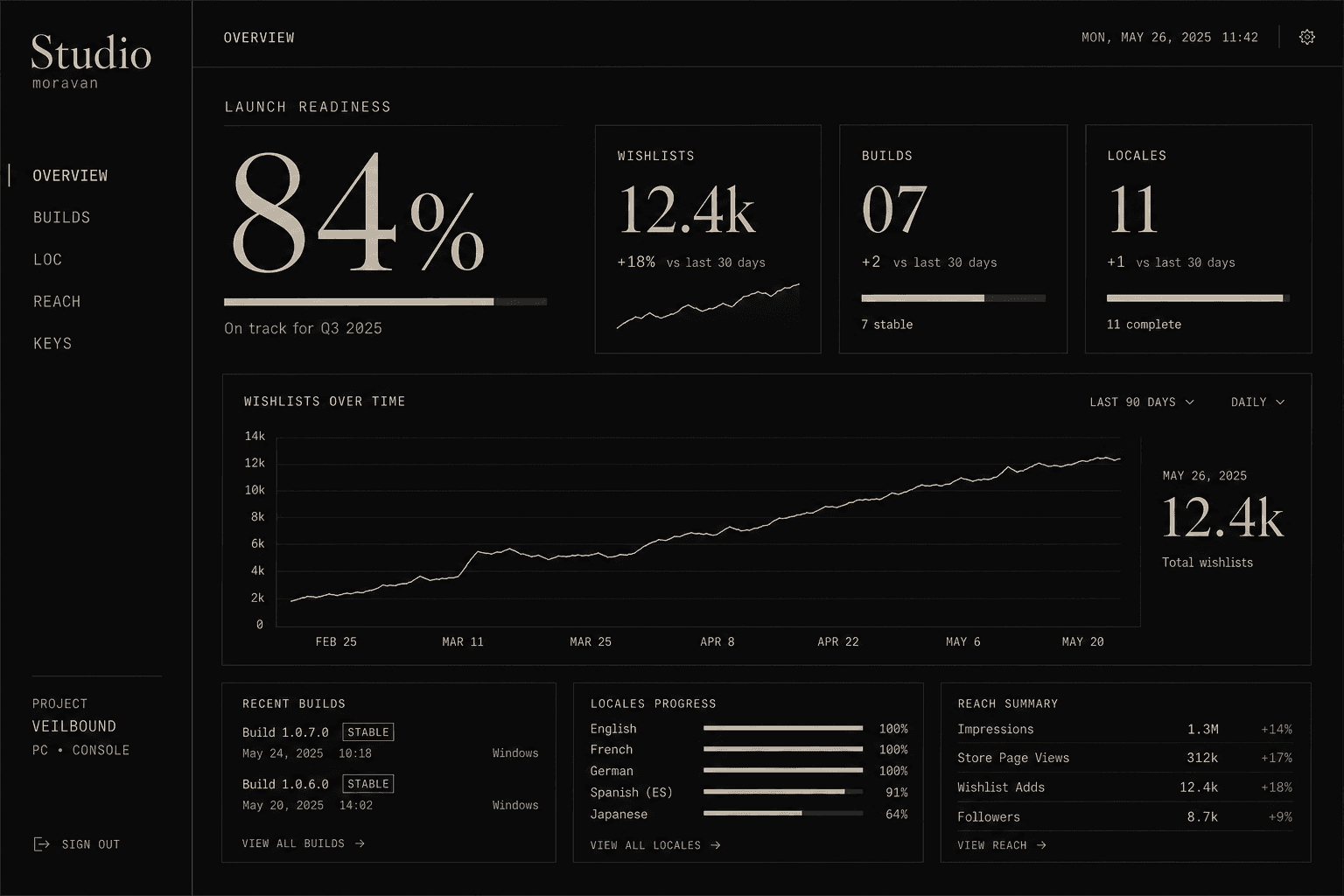1344x896 pixels.
Task: Open the Last 90 Days range dropdown
Action: [x=1142, y=402]
